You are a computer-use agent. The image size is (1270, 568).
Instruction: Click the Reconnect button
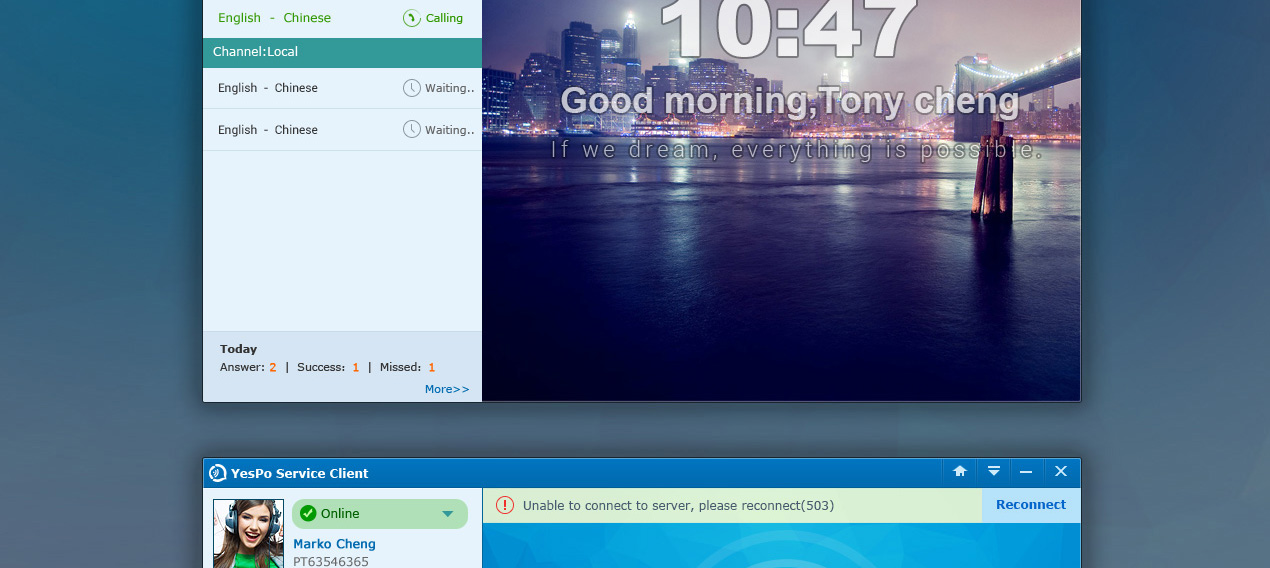tap(1031, 505)
